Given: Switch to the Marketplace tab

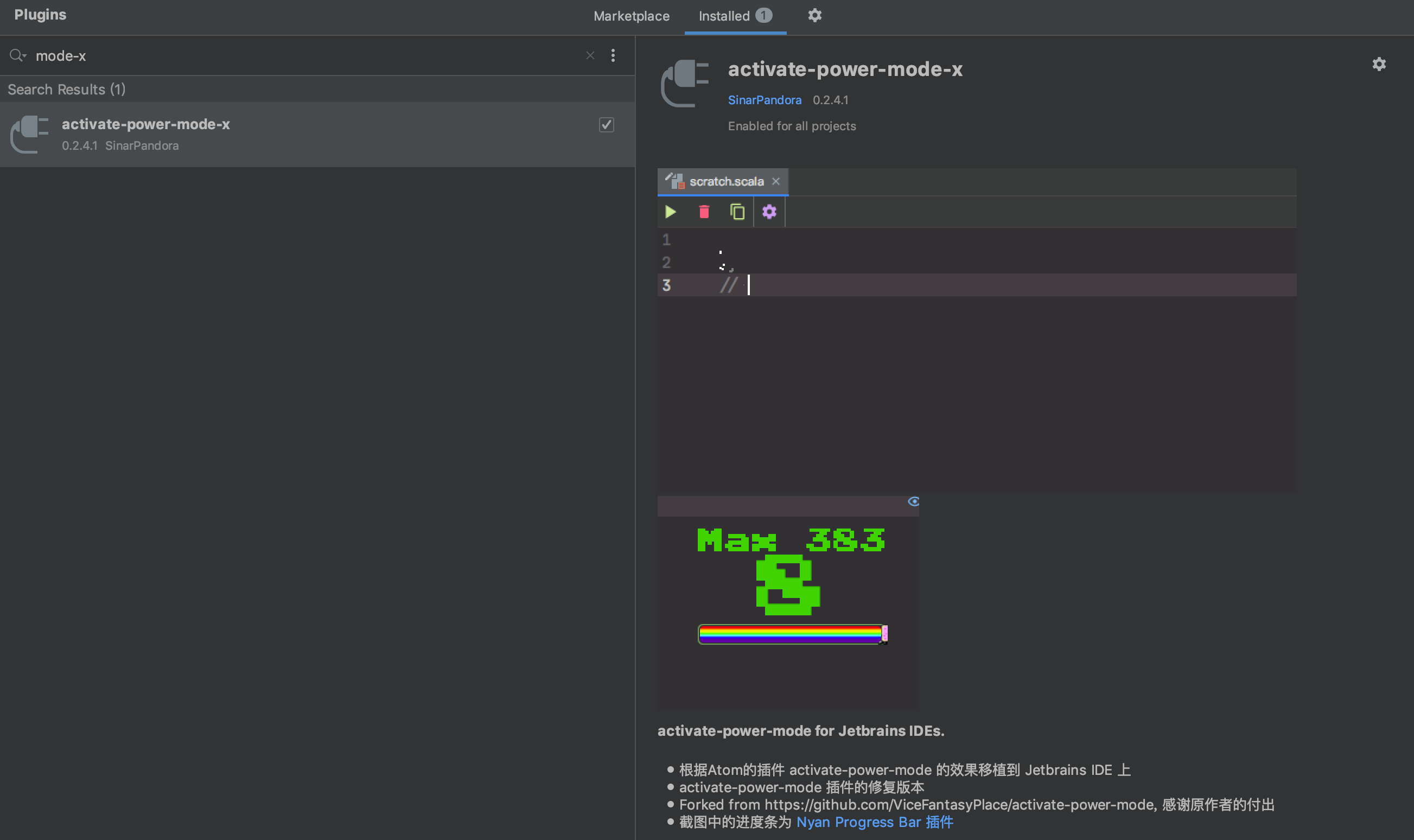Looking at the screenshot, I should (631, 16).
